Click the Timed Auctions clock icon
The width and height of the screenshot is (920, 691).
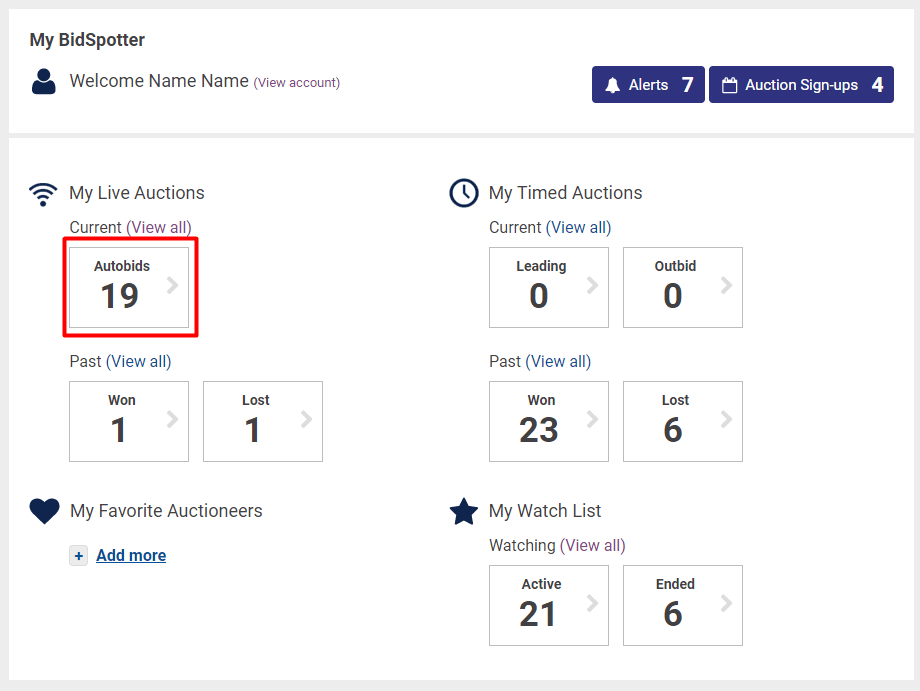pyautogui.click(x=464, y=193)
